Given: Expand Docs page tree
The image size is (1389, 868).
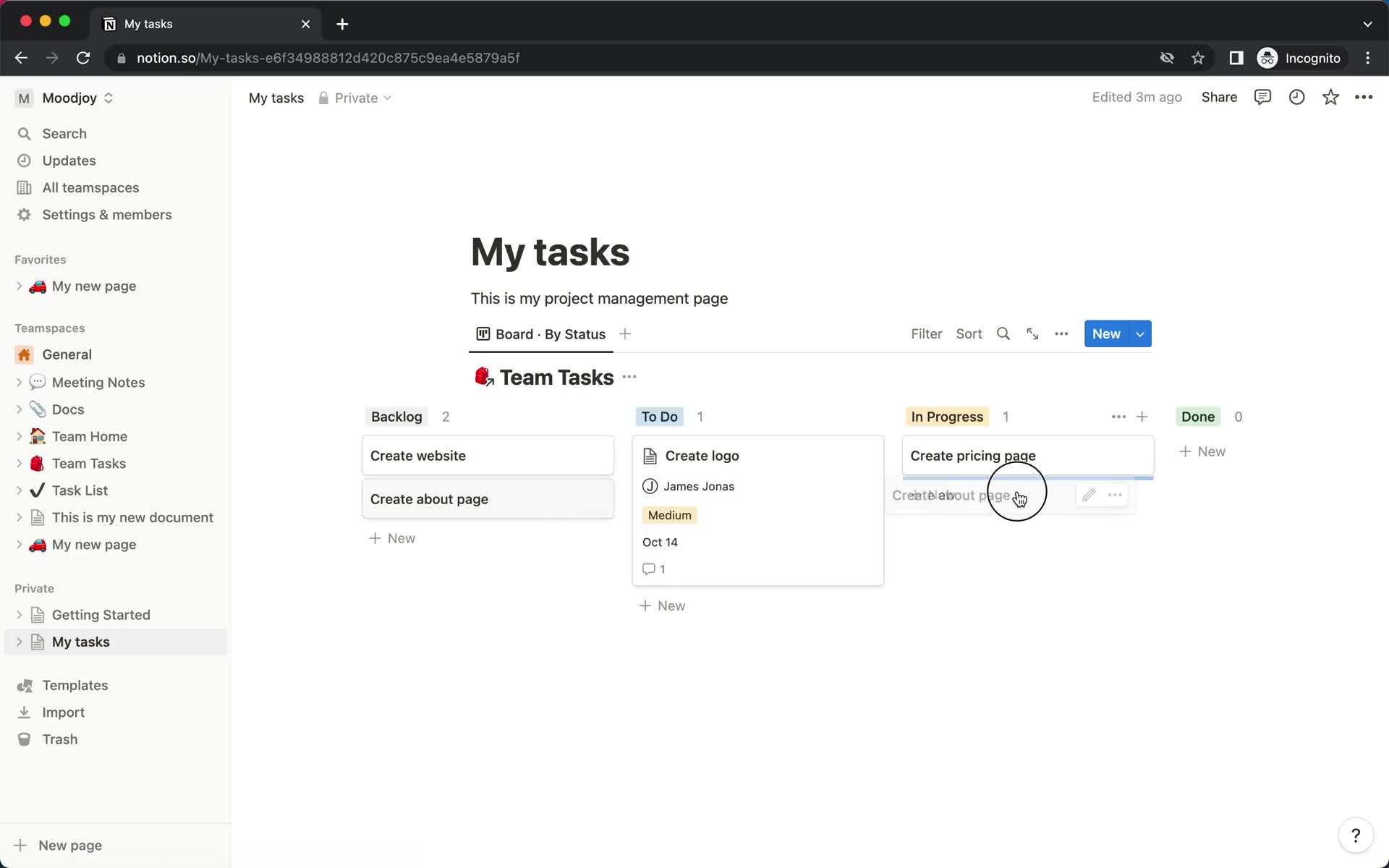Looking at the screenshot, I should tap(19, 409).
